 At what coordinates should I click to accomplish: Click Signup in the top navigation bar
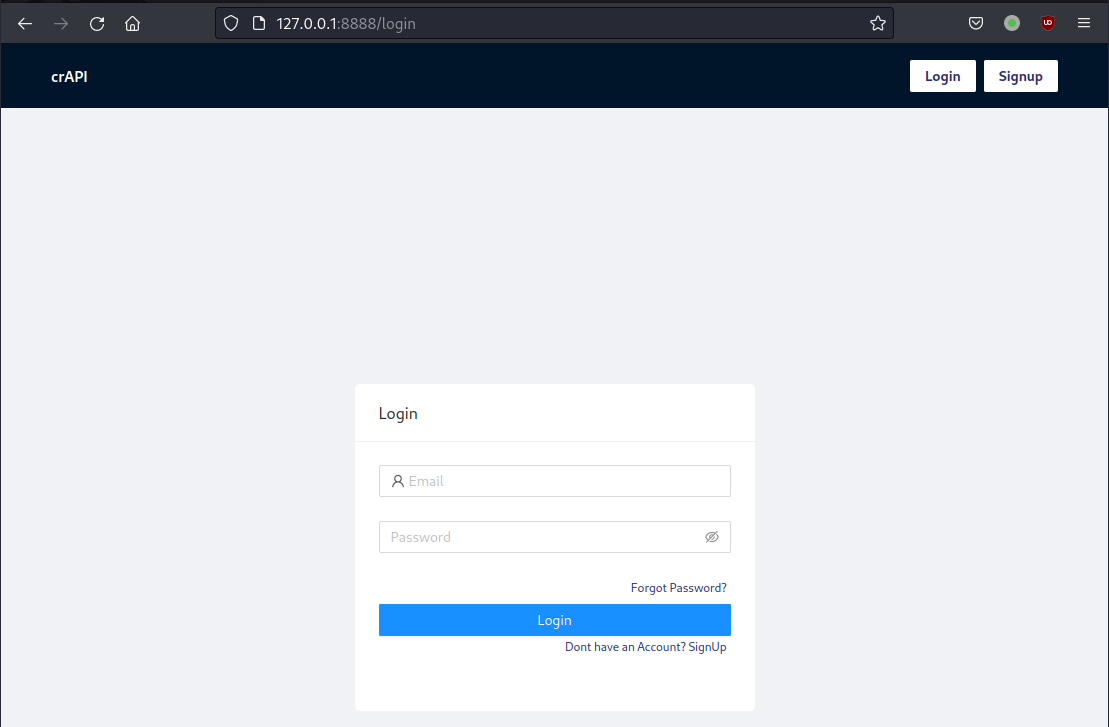click(x=1020, y=76)
